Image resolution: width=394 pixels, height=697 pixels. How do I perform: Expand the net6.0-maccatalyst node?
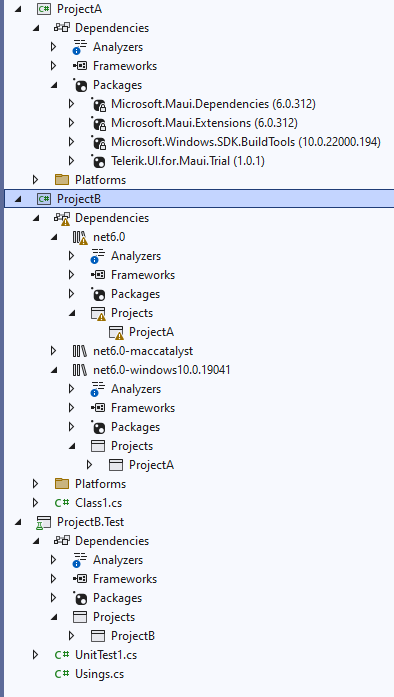point(53,351)
